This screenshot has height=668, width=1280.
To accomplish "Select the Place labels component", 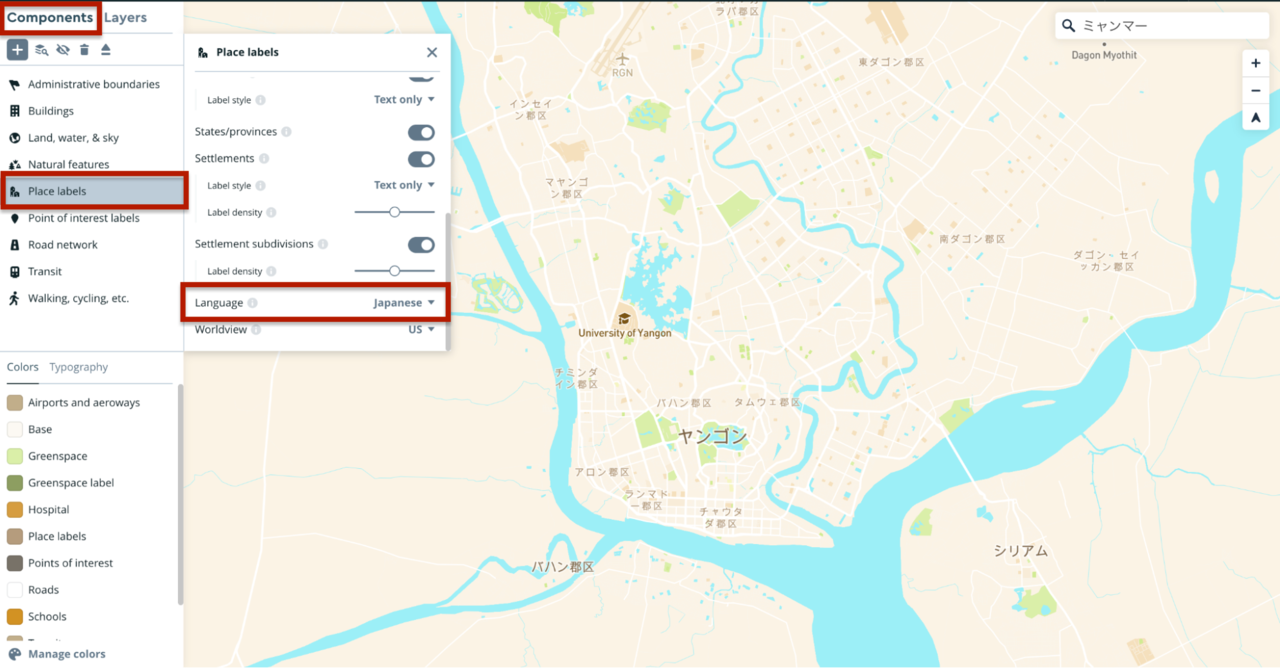I will coord(94,191).
